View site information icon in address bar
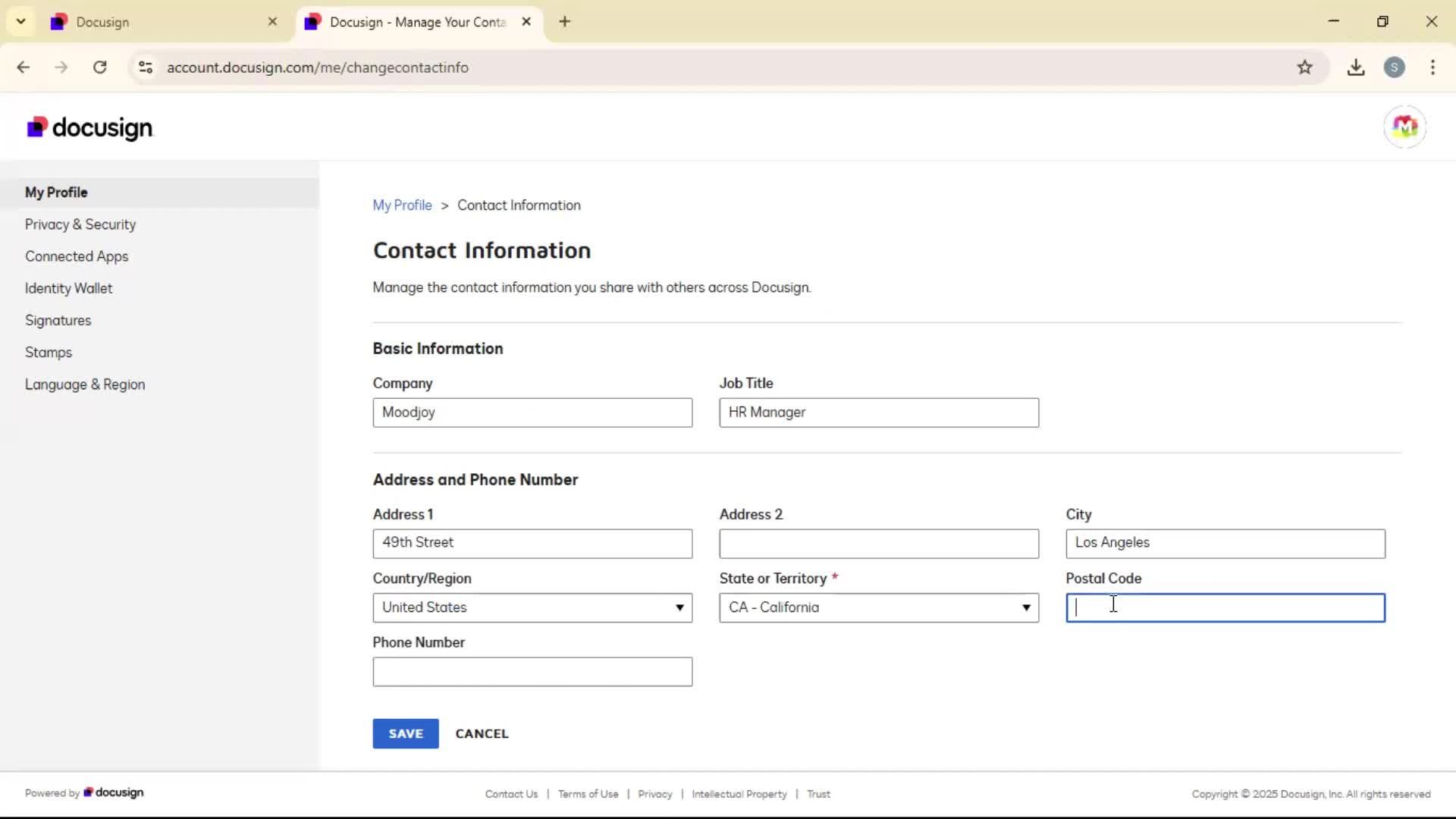 click(146, 67)
